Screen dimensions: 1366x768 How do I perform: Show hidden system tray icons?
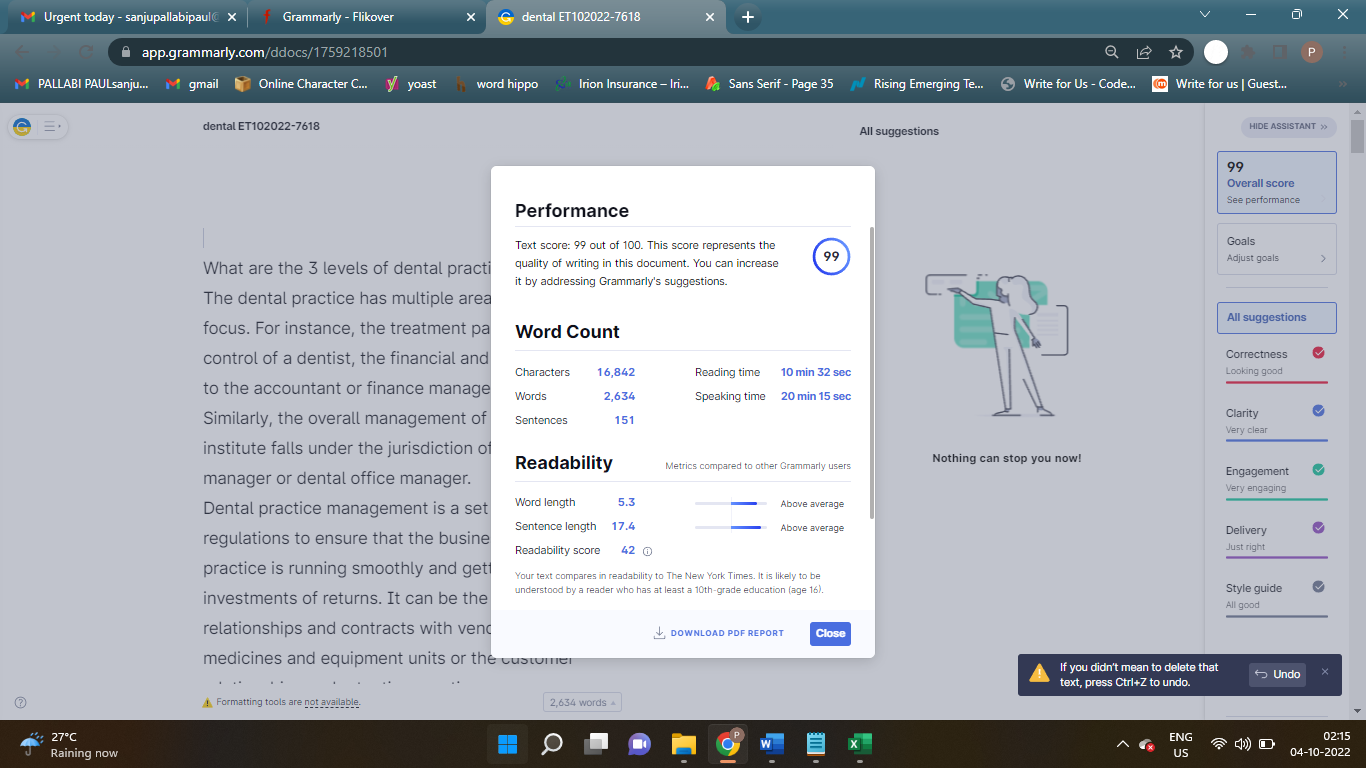tap(1122, 744)
